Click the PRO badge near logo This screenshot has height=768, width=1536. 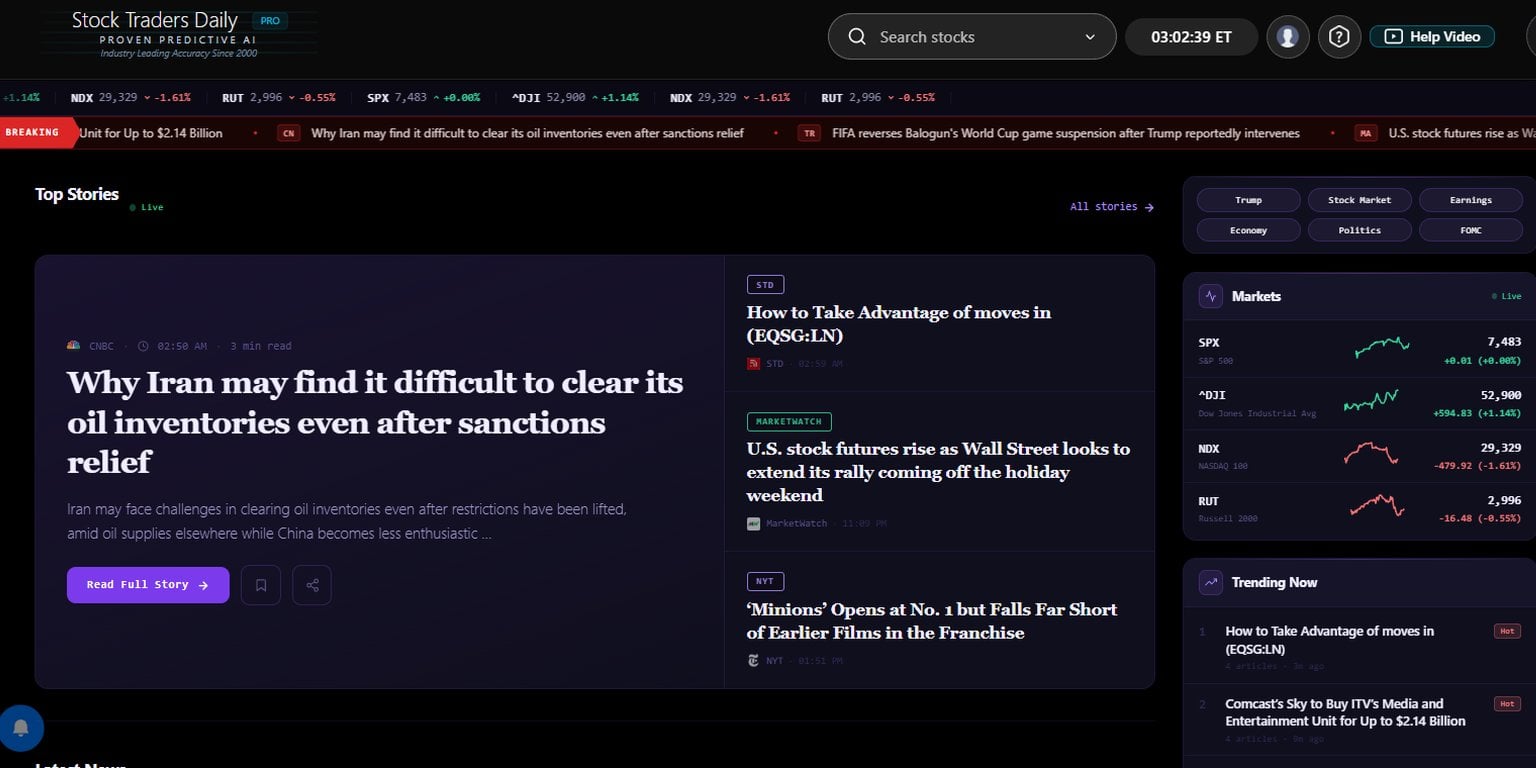[x=269, y=20]
